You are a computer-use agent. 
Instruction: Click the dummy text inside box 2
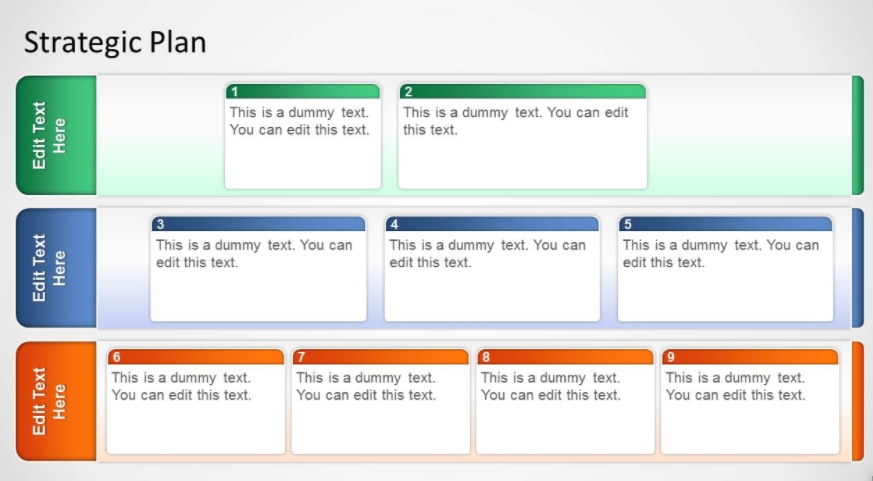(515, 121)
